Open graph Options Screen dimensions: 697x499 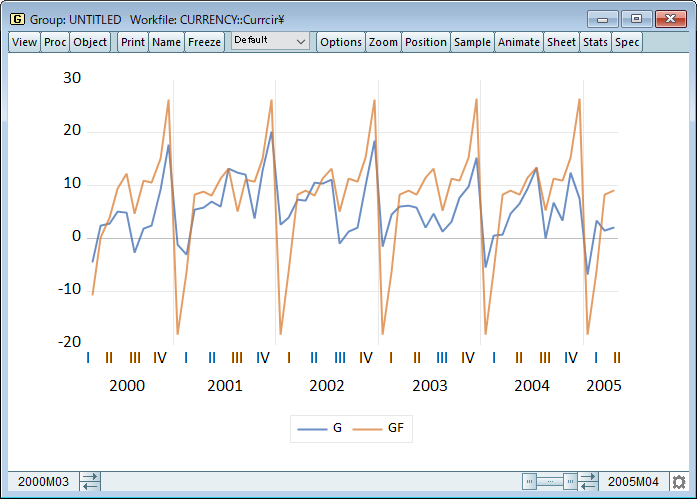pos(341,42)
